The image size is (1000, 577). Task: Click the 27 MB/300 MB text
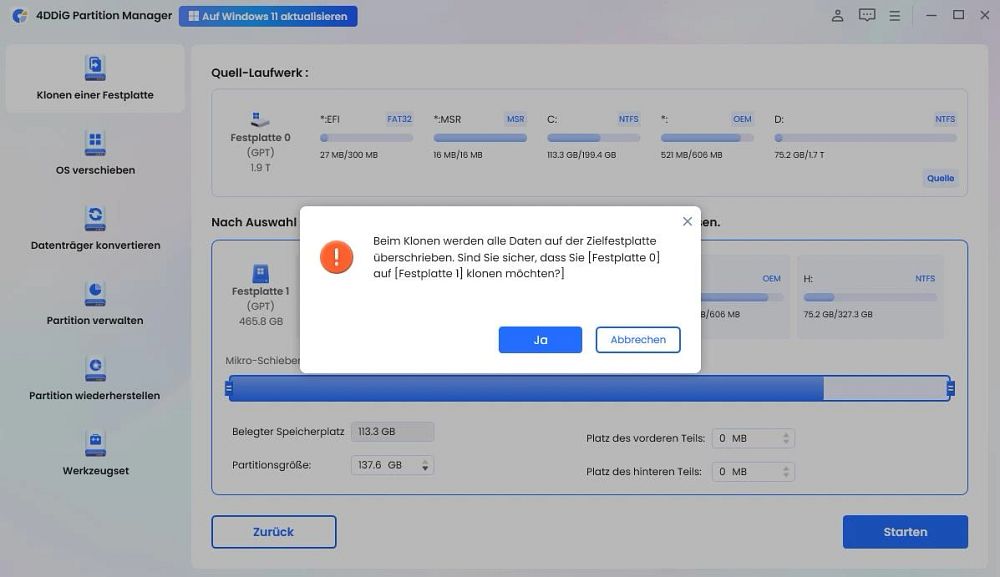349,155
